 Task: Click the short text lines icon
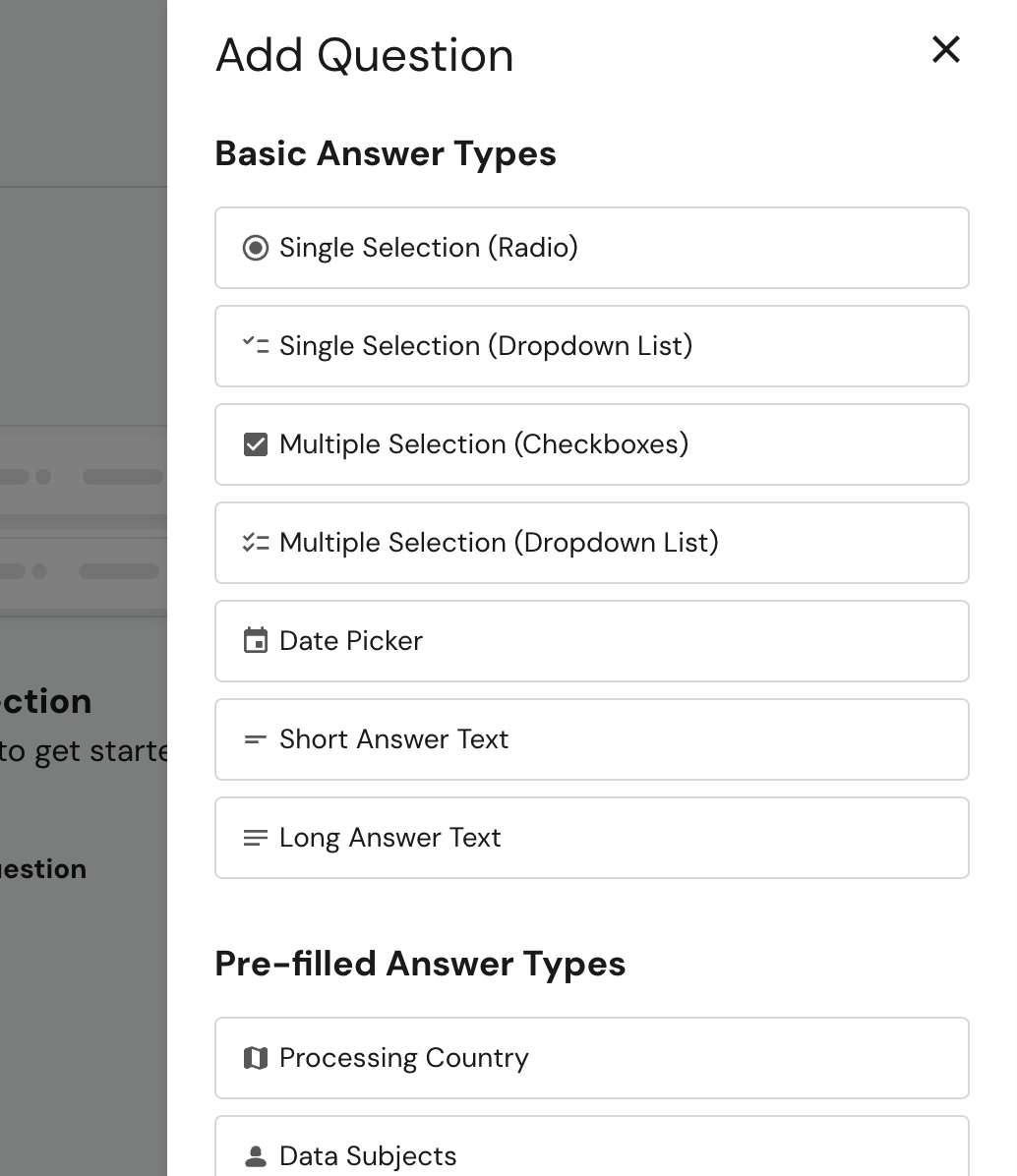(255, 739)
